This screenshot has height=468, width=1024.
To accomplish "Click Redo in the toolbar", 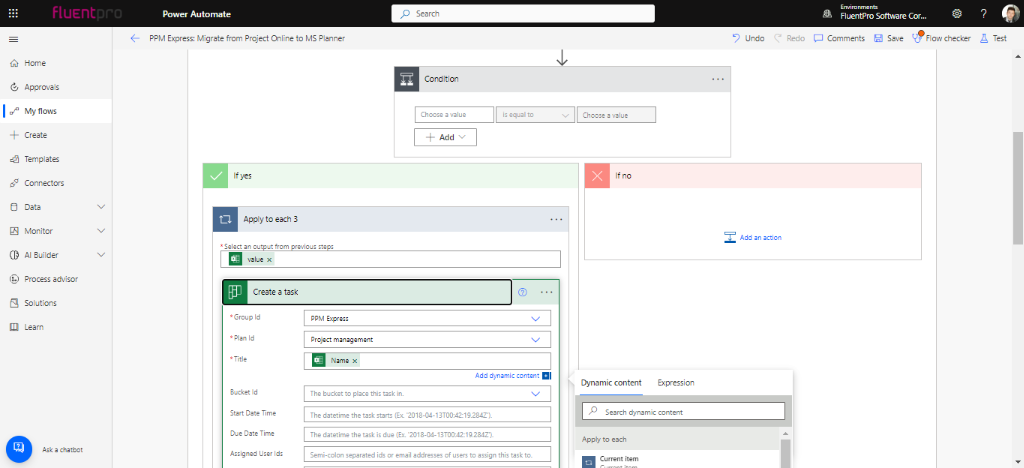I will click(789, 39).
